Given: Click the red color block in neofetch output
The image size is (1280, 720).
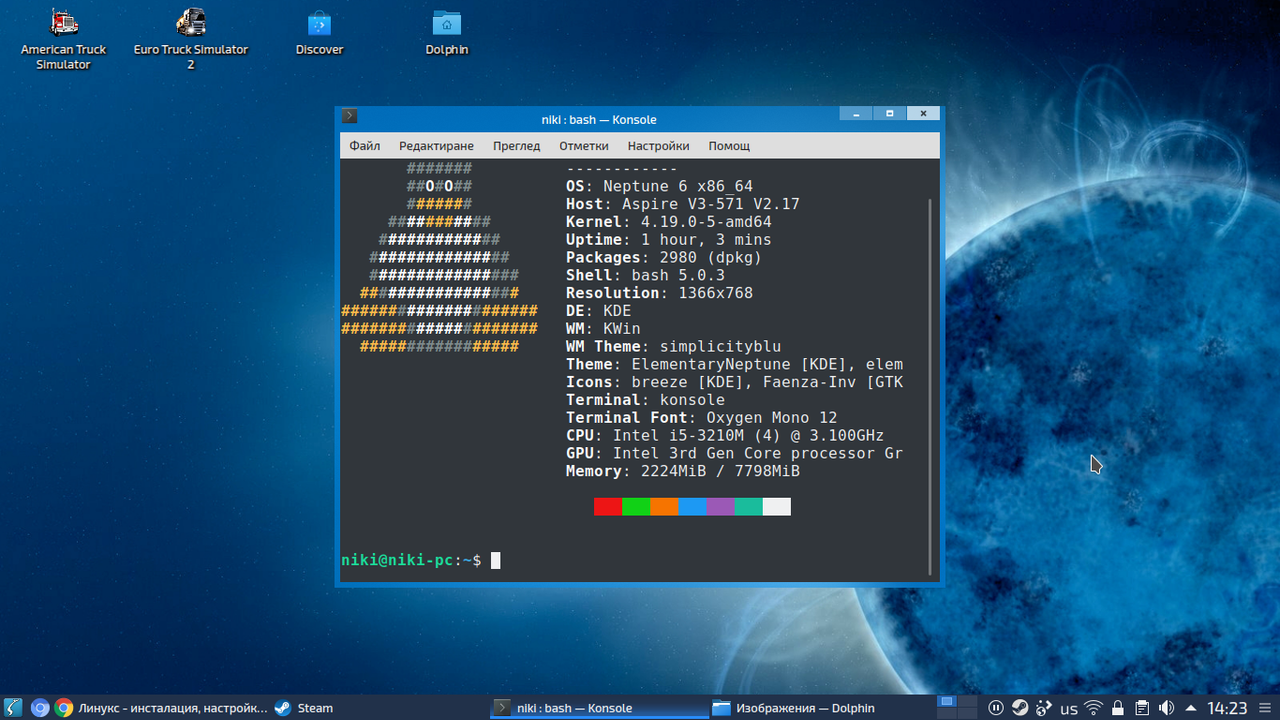Looking at the screenshot, I should coord(608,507).
